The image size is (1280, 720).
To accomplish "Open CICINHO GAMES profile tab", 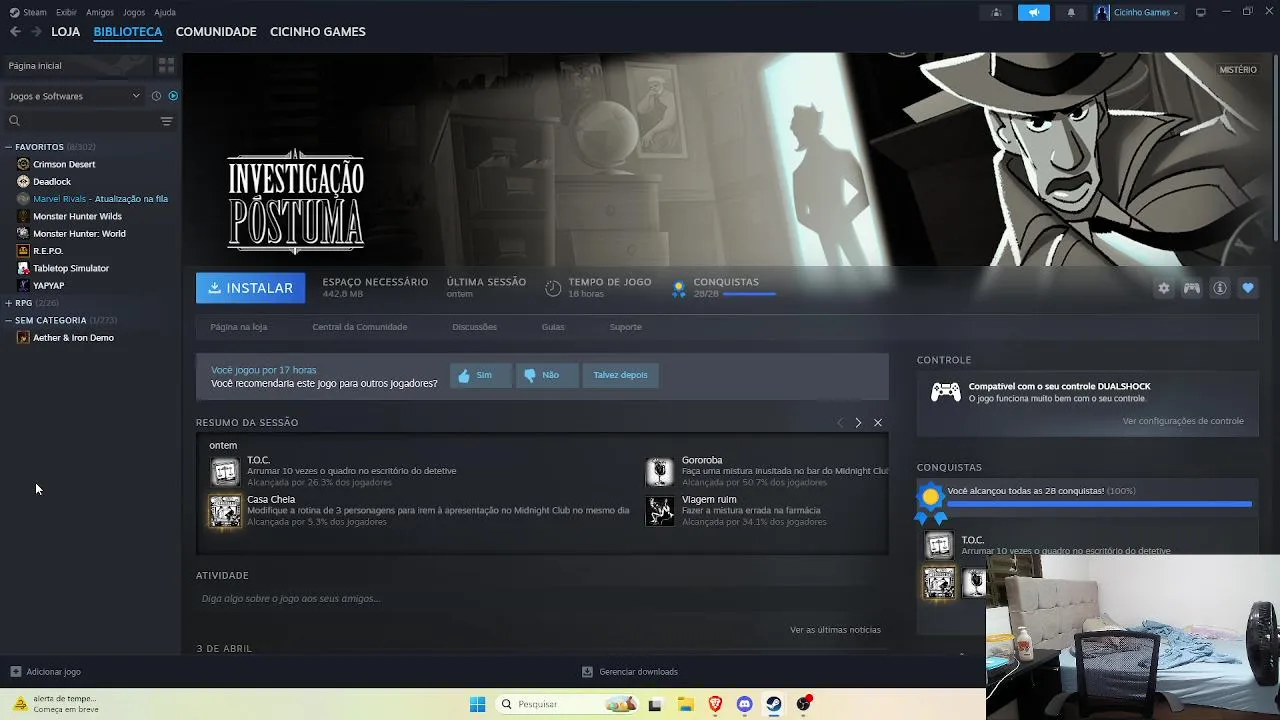I will [318, 32].
